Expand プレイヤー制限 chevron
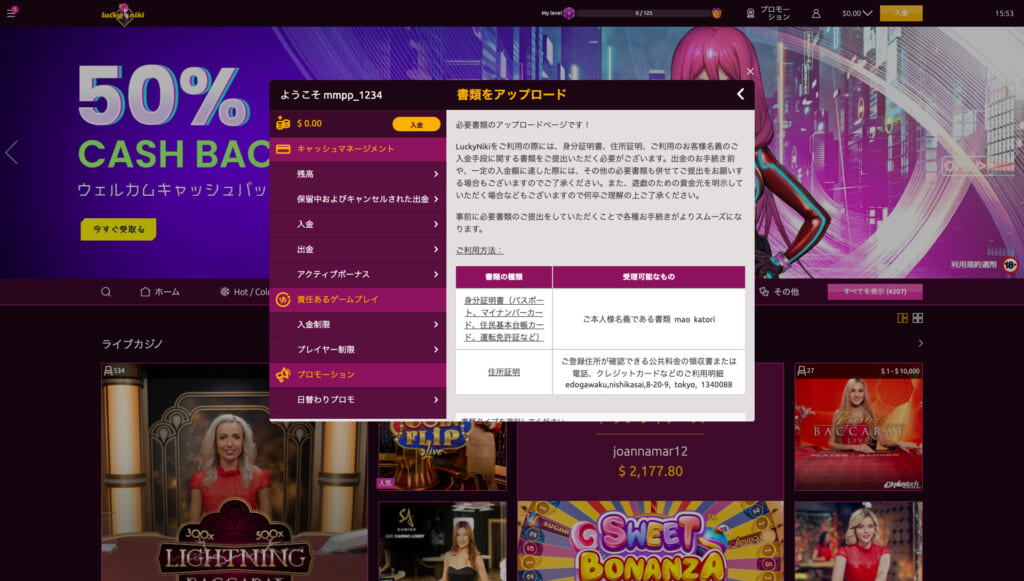 [x=436, y=349]
